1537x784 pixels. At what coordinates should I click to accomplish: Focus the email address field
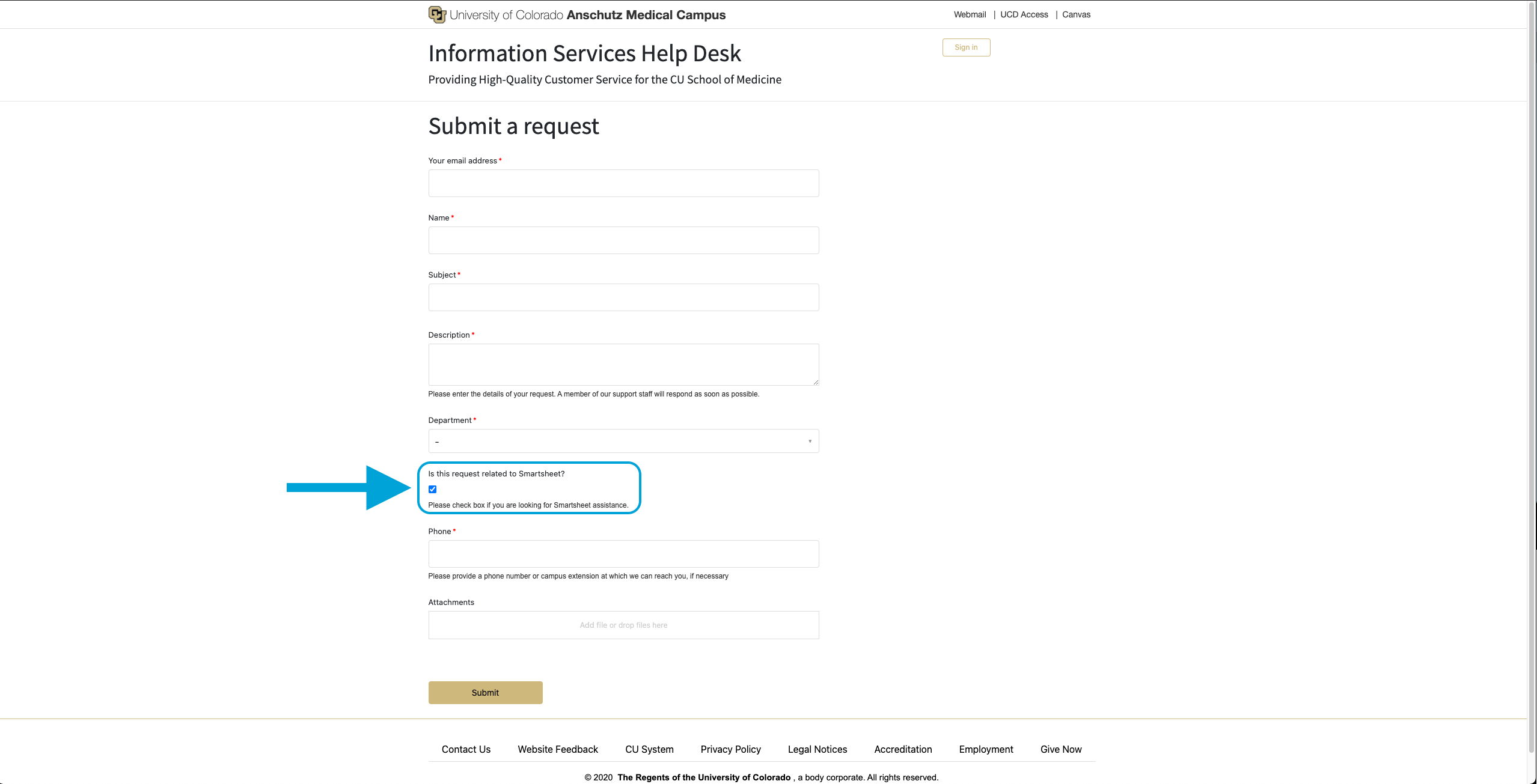coord(623,183)
